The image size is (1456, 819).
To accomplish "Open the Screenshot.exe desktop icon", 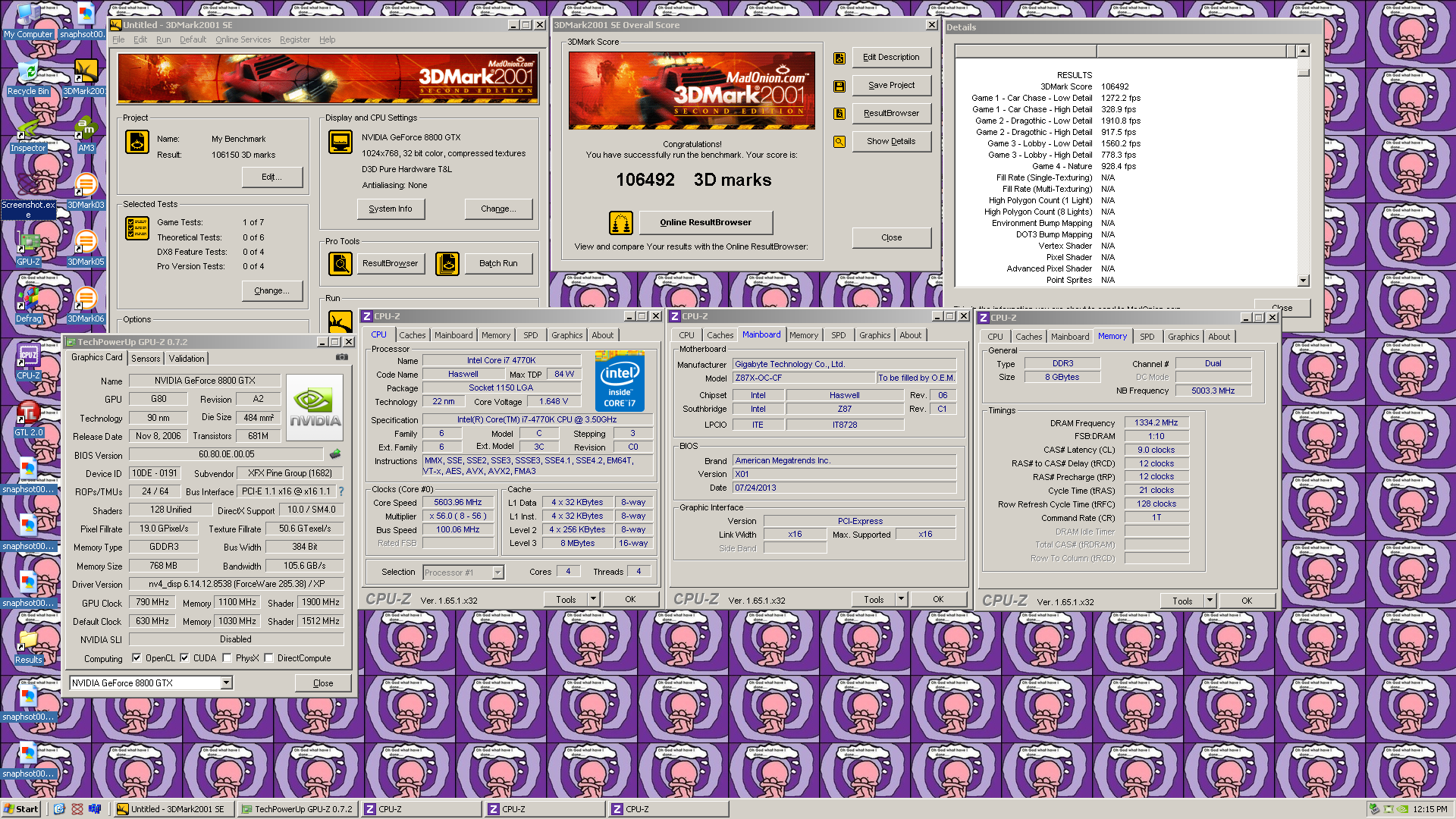I will coord(28,195).
